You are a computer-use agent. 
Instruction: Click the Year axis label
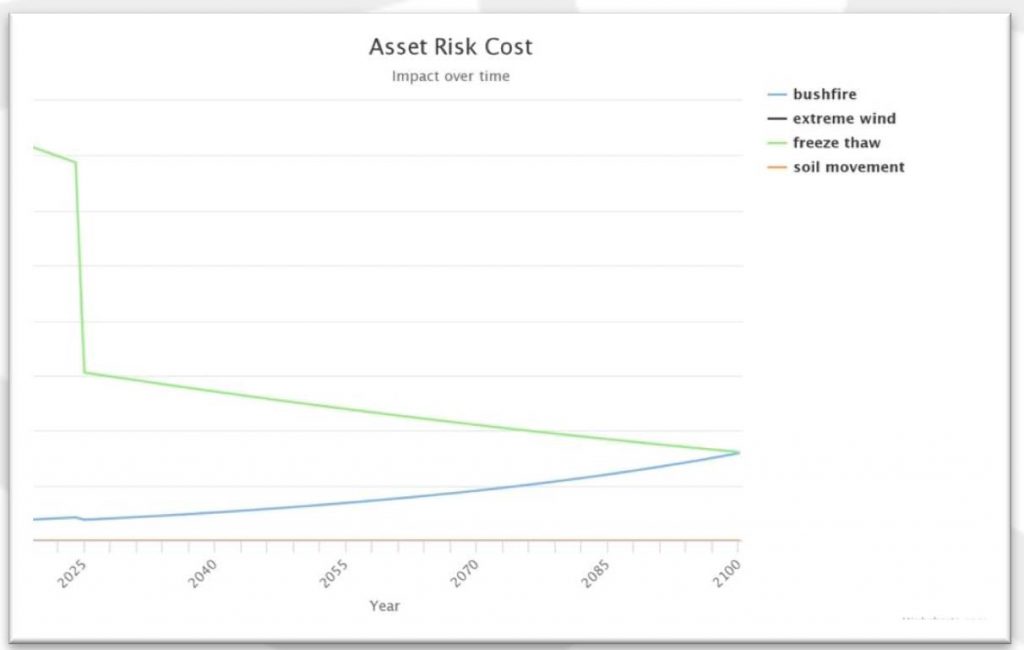click(384, 606)
